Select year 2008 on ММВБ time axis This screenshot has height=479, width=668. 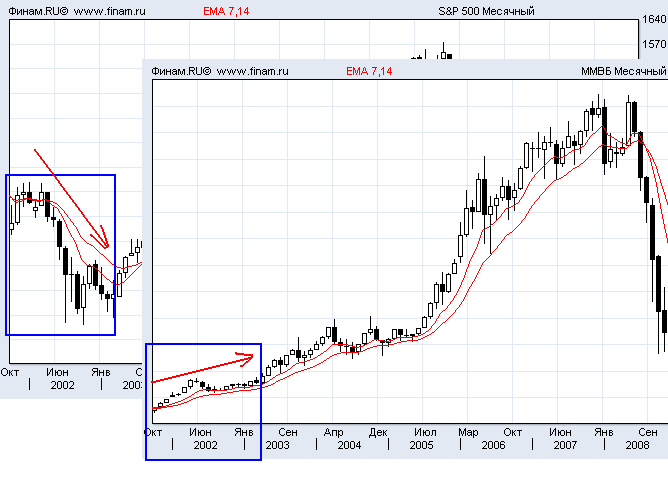[x=637, y=445]
